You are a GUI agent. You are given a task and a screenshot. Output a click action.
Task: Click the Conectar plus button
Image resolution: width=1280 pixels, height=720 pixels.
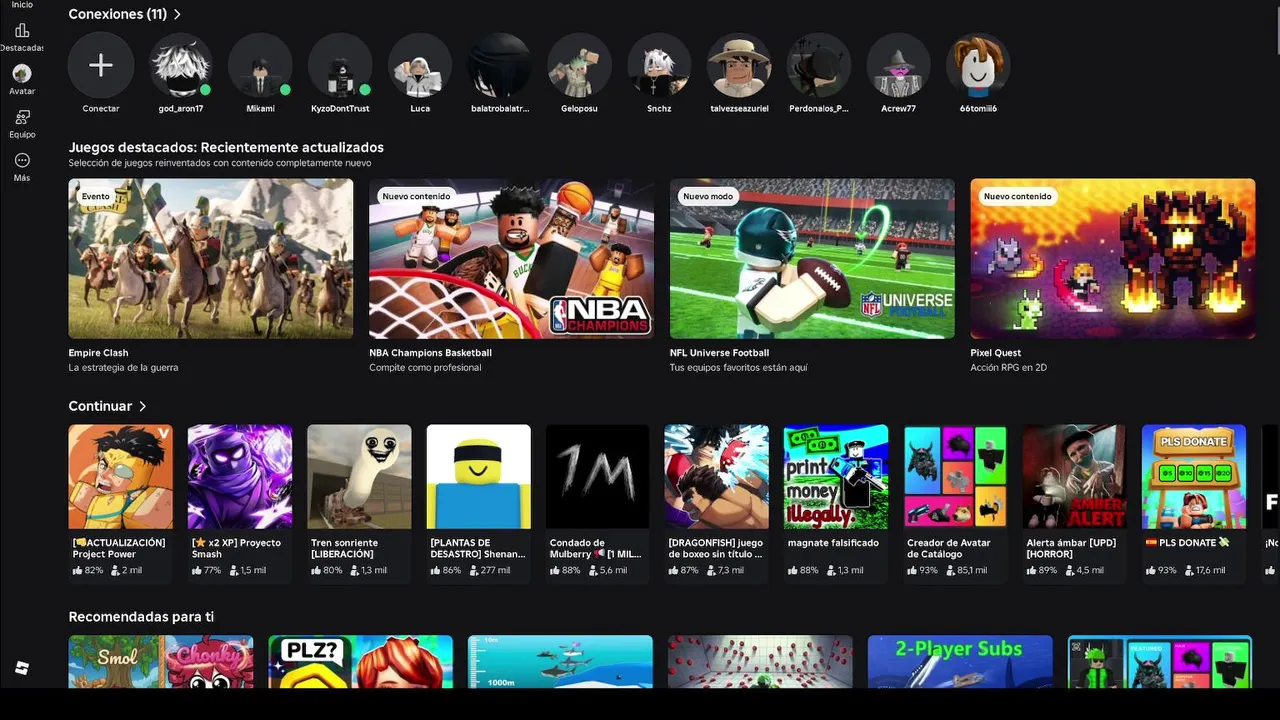101,66
